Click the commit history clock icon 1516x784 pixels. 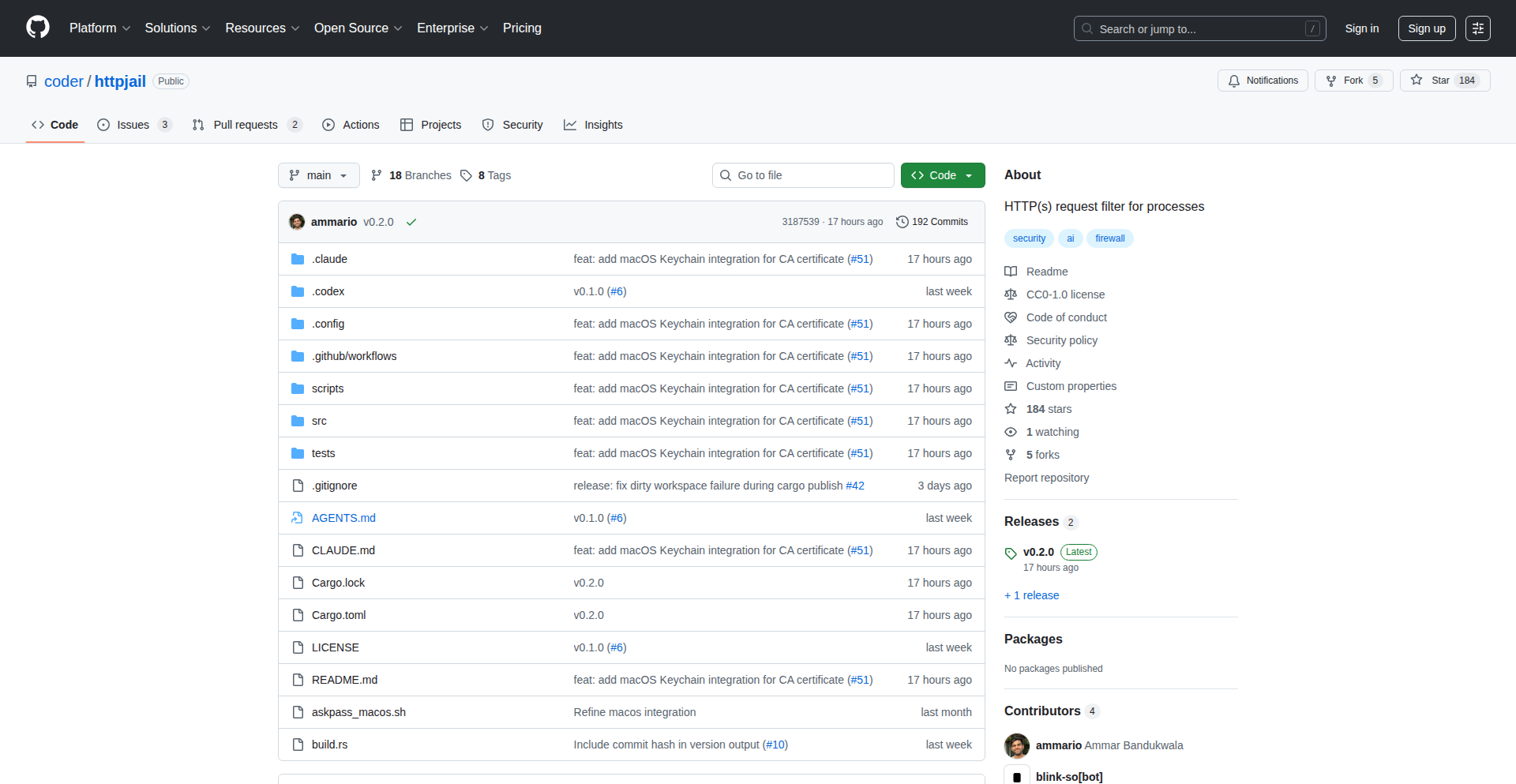pyautogui.click(x=902, y=222)
